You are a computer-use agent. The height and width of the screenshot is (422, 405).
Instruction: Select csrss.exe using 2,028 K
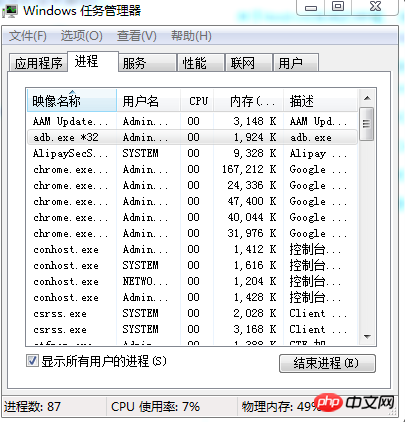[192, 313]
